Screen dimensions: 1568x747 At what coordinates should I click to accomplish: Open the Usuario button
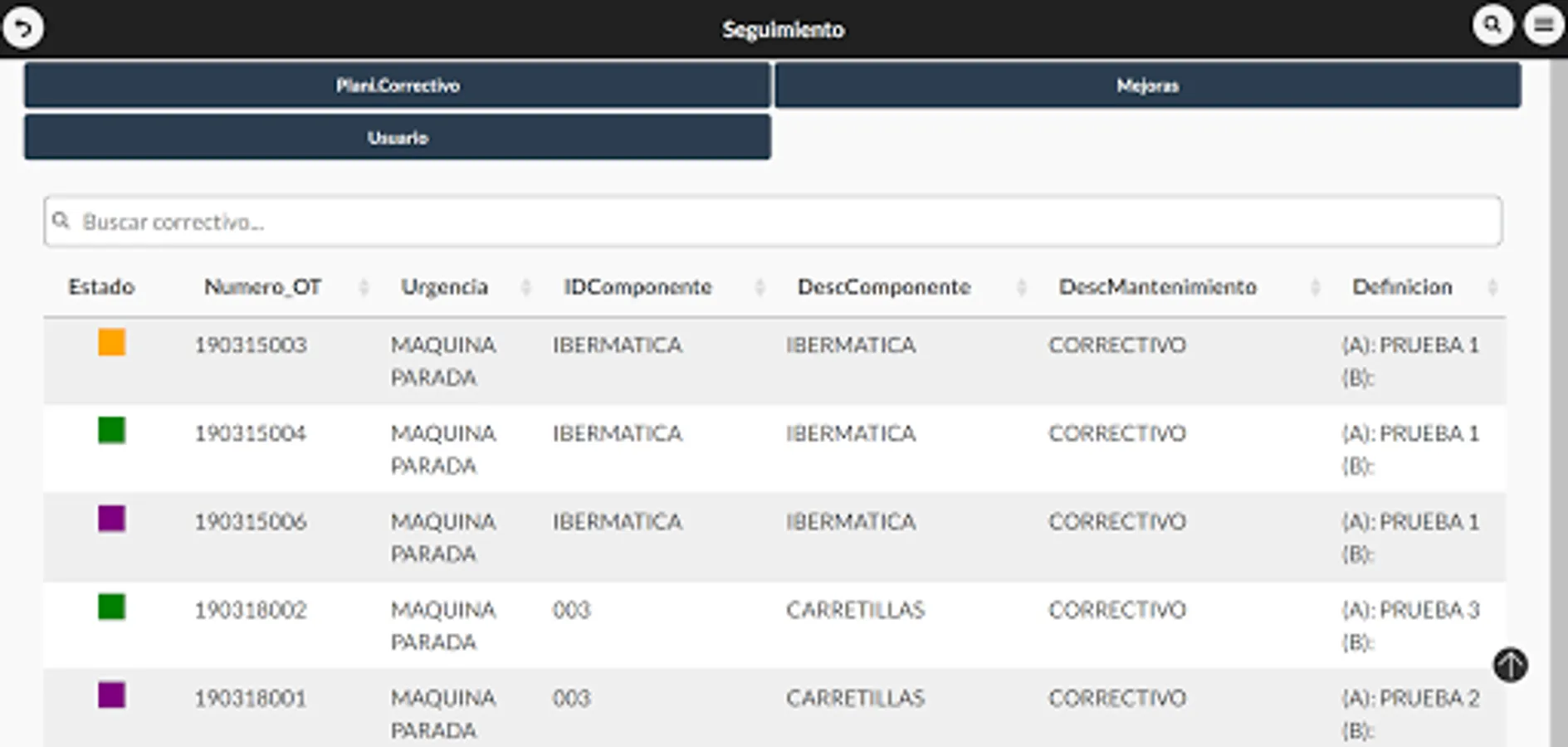click(398, 137)
